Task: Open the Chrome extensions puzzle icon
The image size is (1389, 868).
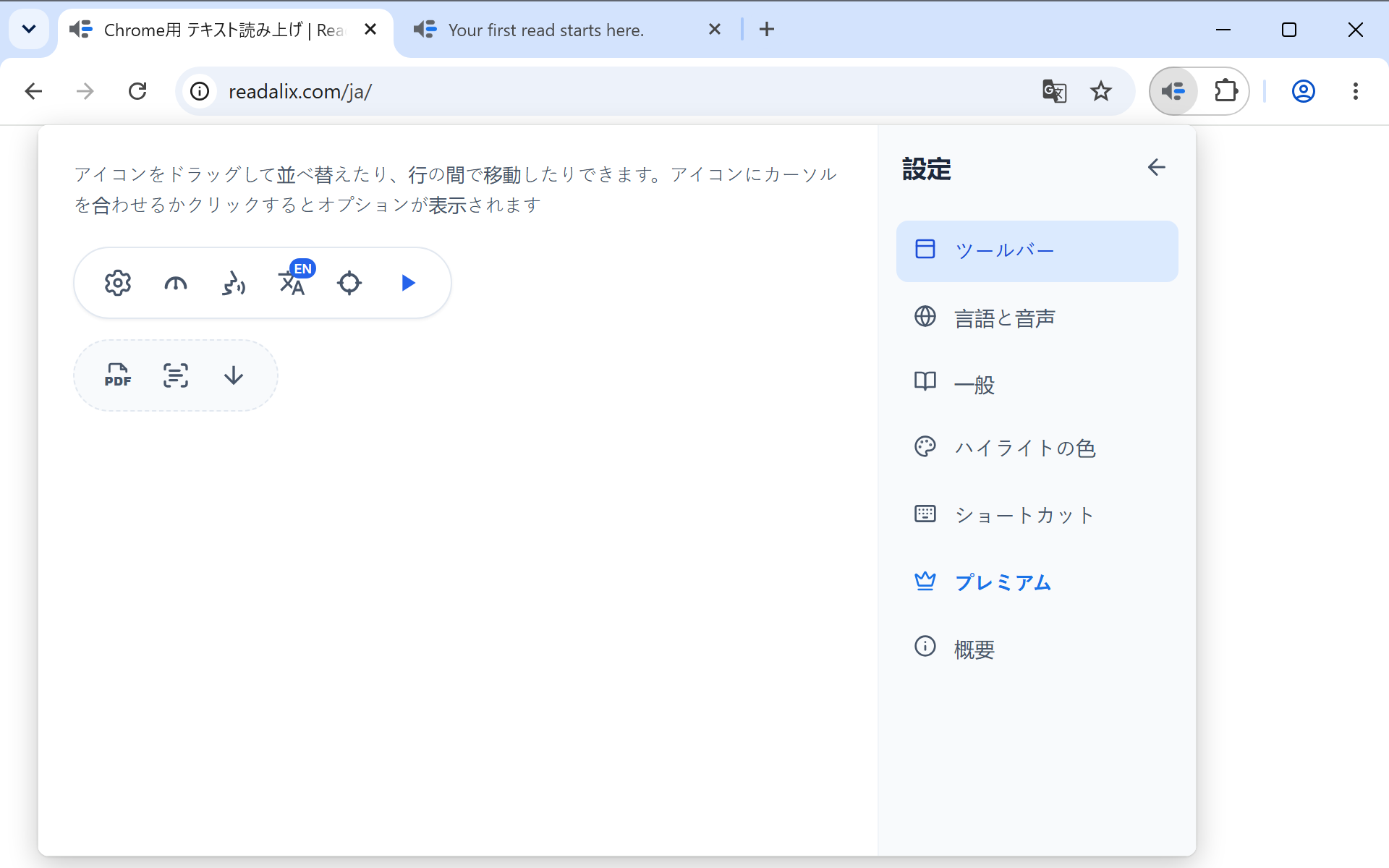Action: coord(1226,91)
